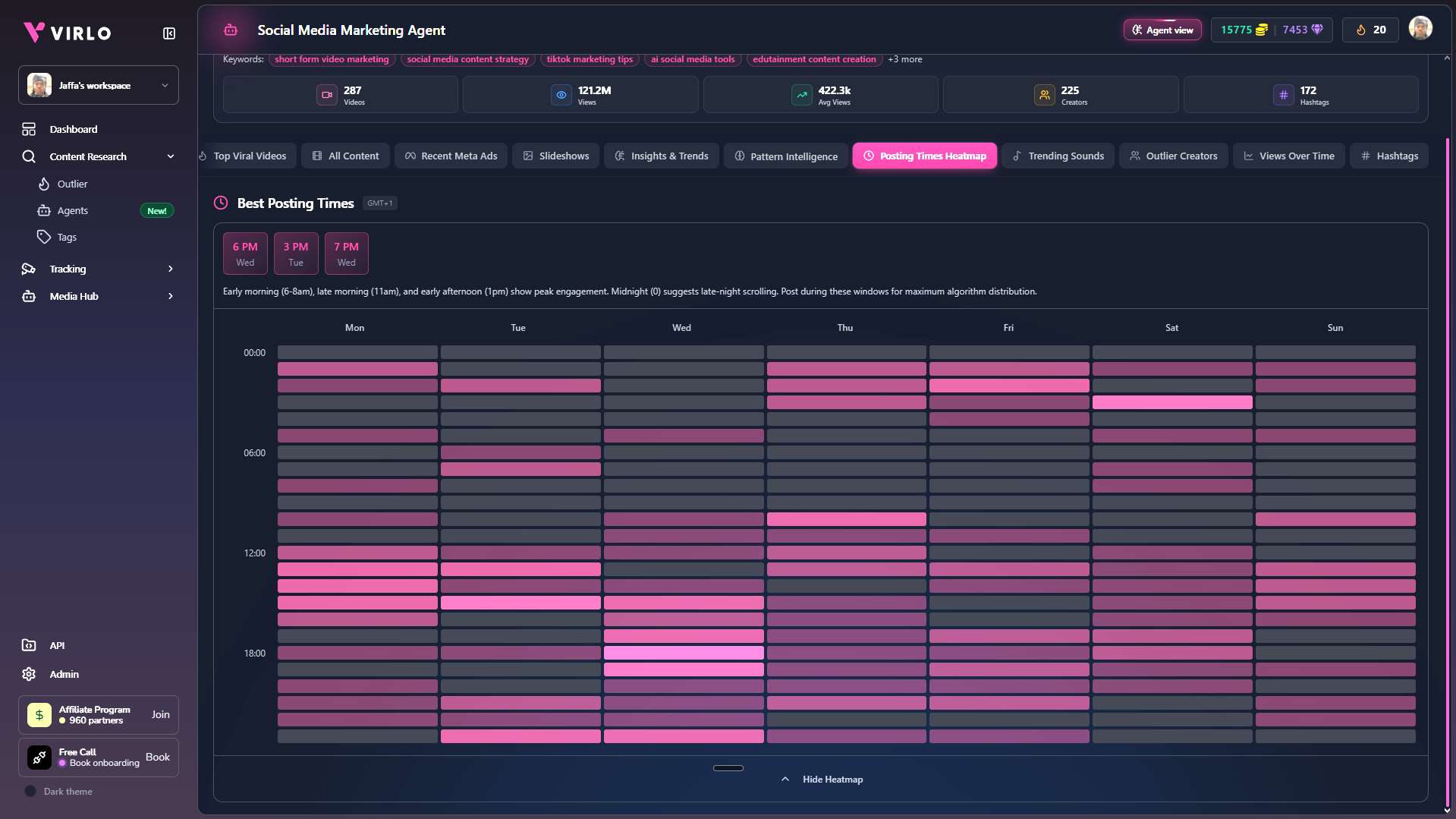Toggle the Dark theme switch
The height and width of the screenshot is (819, 1456).
click(x=30, y=791)
